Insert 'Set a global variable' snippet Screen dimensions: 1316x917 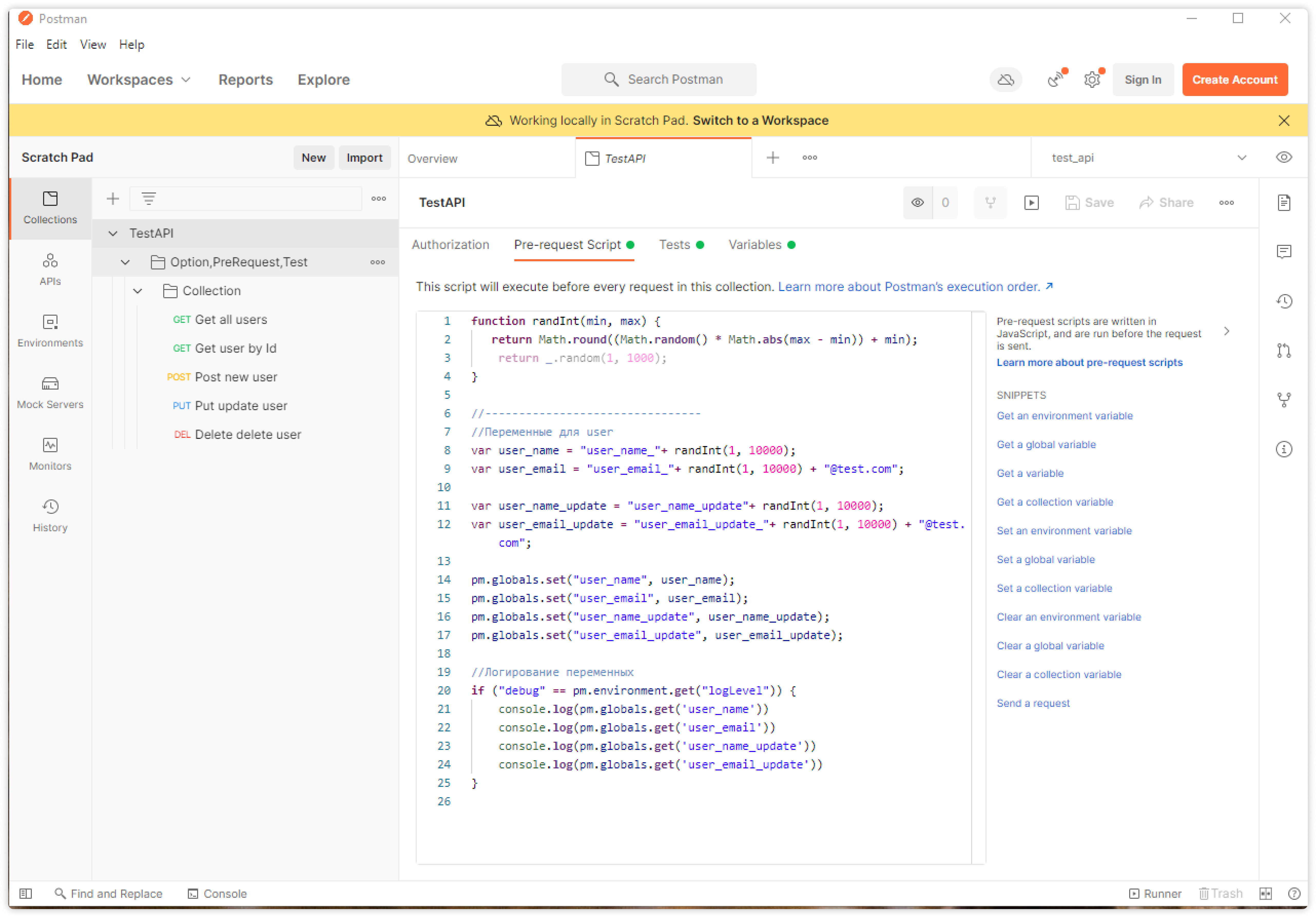1046,560
